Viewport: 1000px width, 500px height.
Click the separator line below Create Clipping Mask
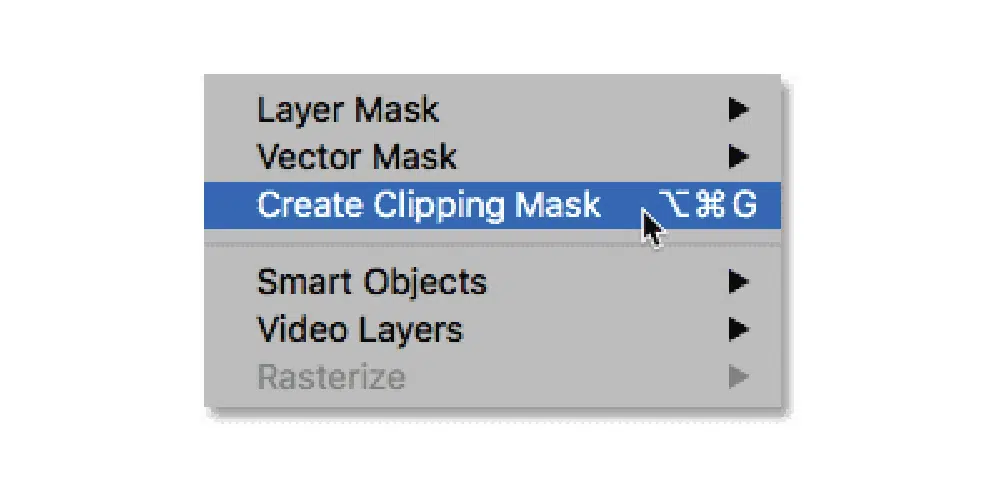tap(492, 244)
